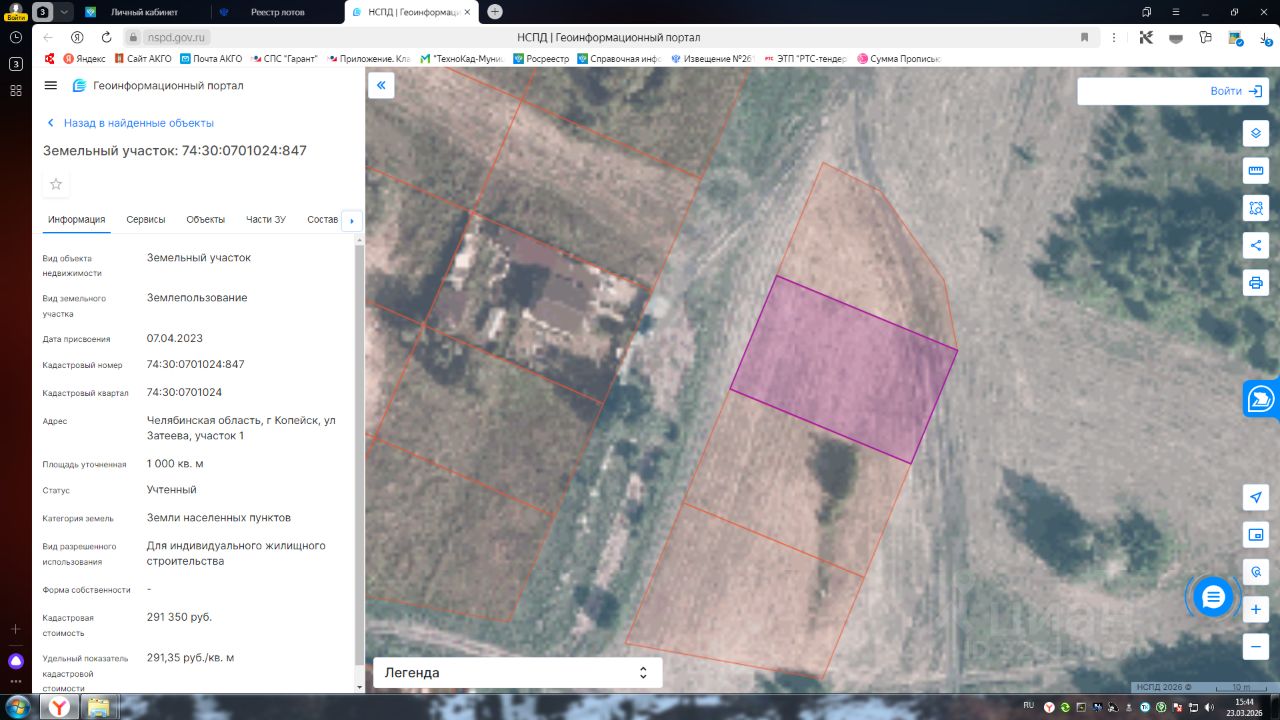The width and height of the screenshot is (1280, 720).
Task: Expand the Легенда dropdown
Action: tap(517, 673)
